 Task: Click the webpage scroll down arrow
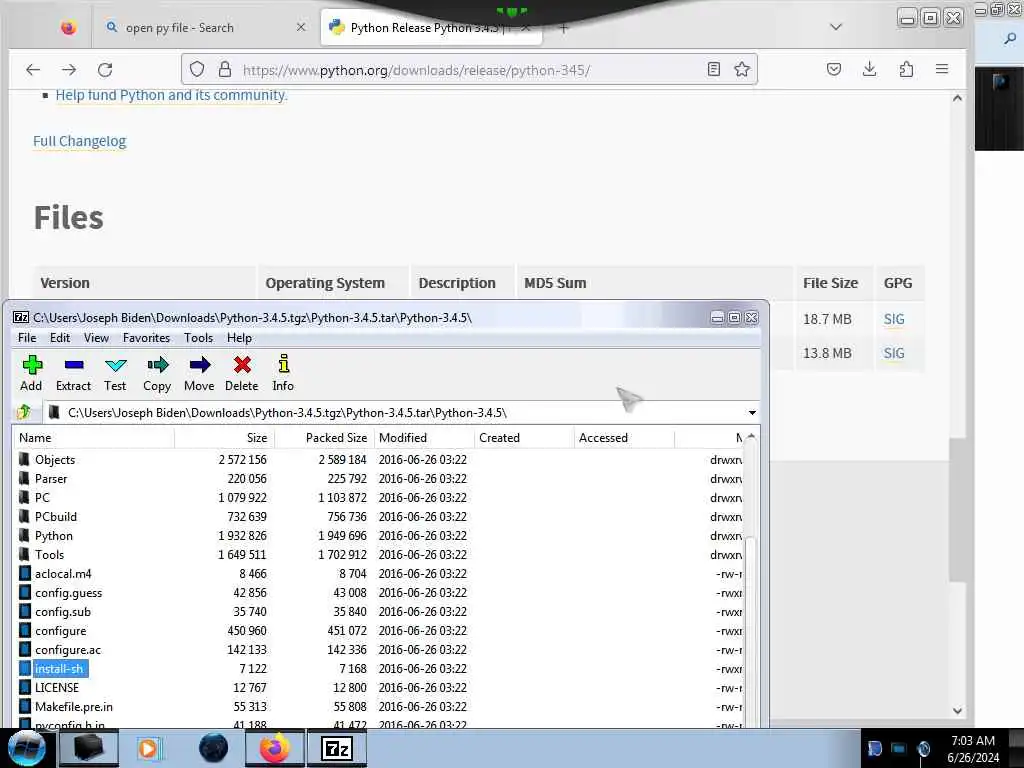click(957, 711)
